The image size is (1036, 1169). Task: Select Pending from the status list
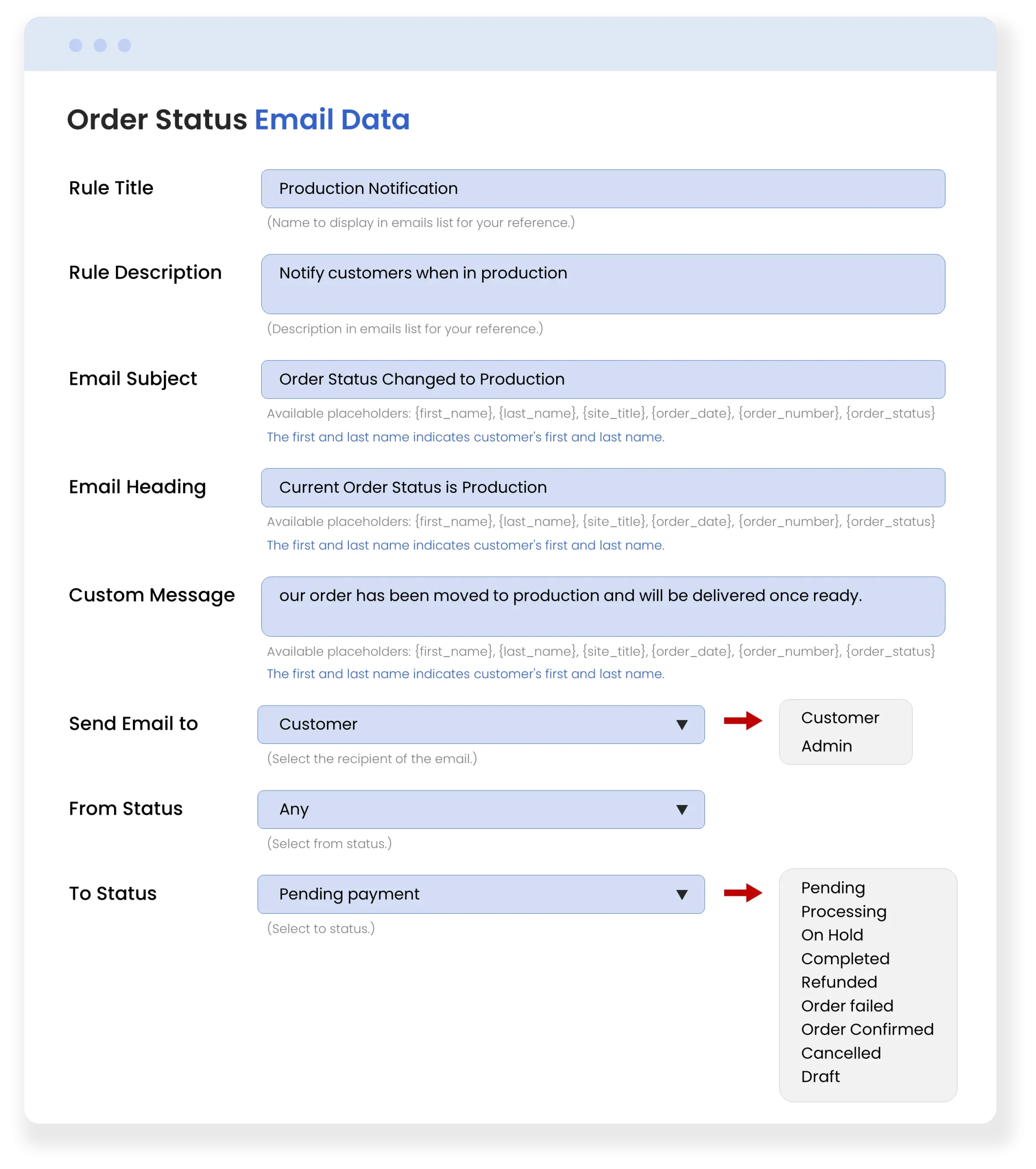(x=832, y=888)
